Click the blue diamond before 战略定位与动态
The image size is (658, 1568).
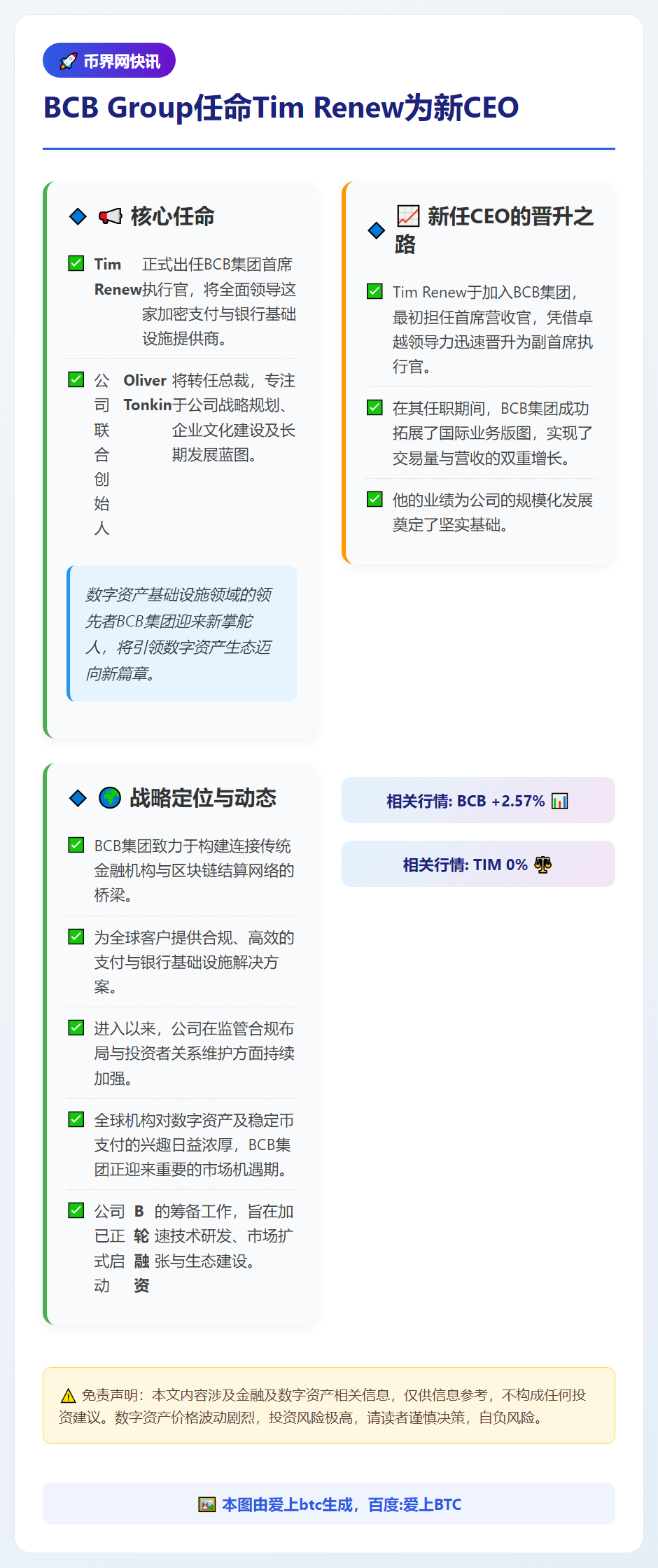(78, 798)
